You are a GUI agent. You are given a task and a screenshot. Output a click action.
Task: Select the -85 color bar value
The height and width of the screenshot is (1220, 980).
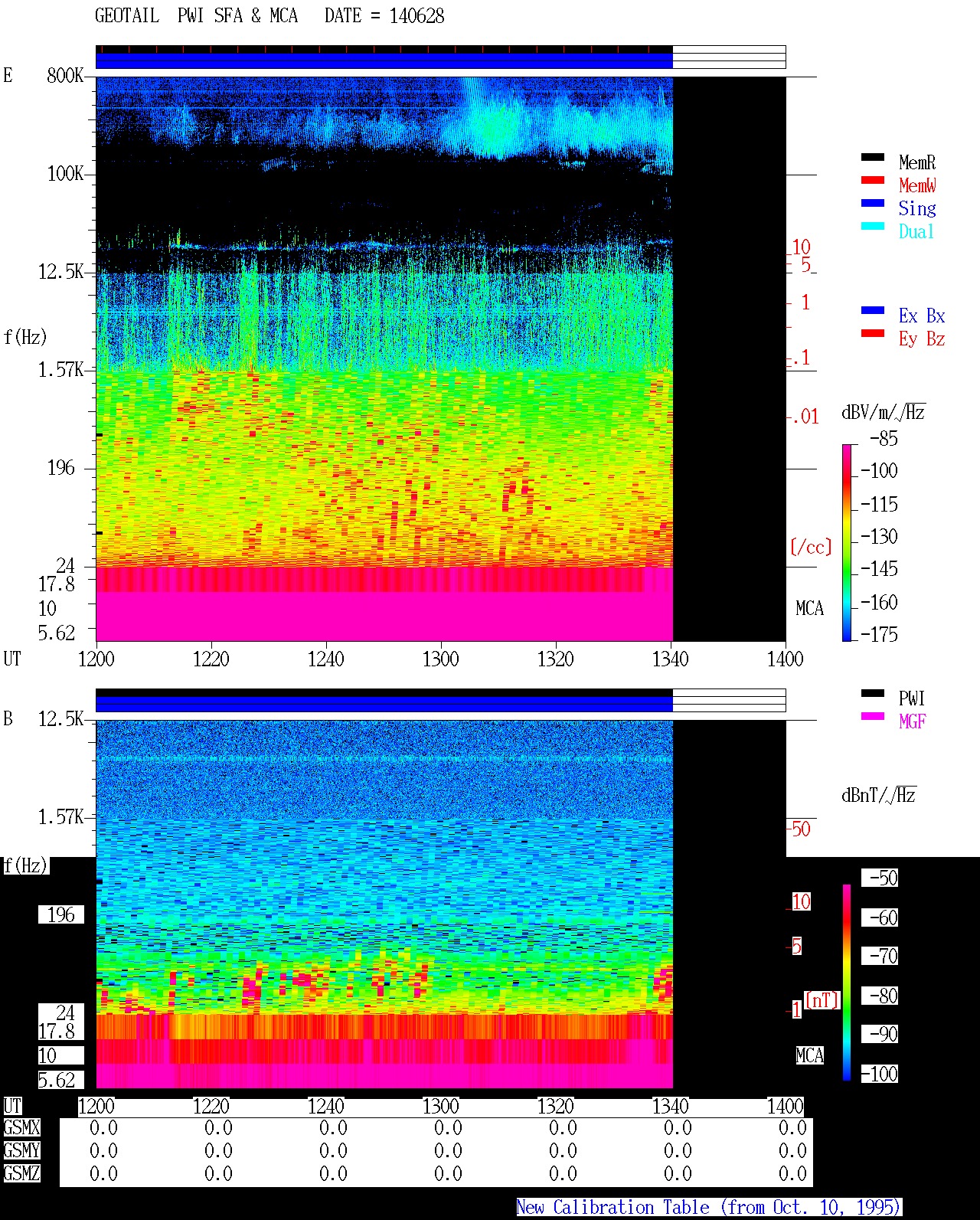884,439
